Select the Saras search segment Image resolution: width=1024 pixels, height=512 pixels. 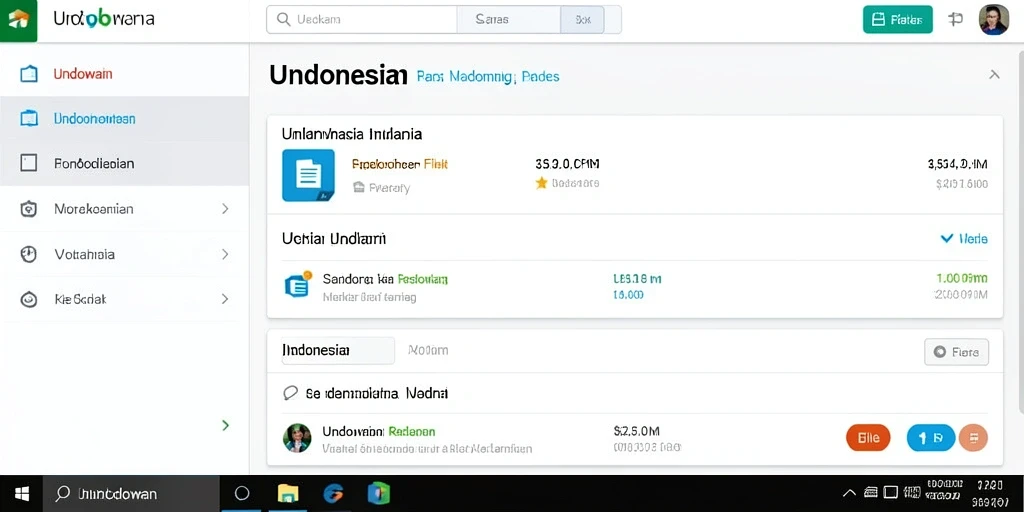click(x=509, y=20)
